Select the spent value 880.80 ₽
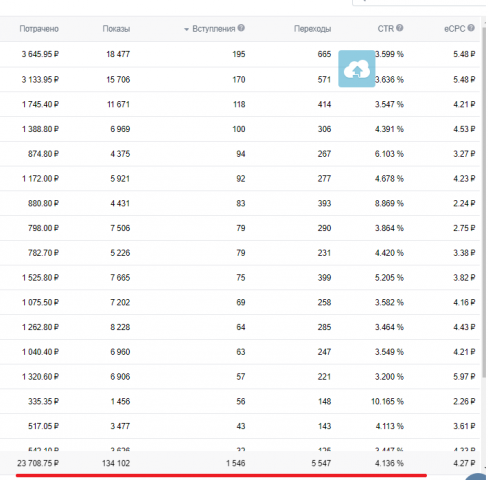The width and height of the screenshot is (488, 480). (x=43, y=203)
